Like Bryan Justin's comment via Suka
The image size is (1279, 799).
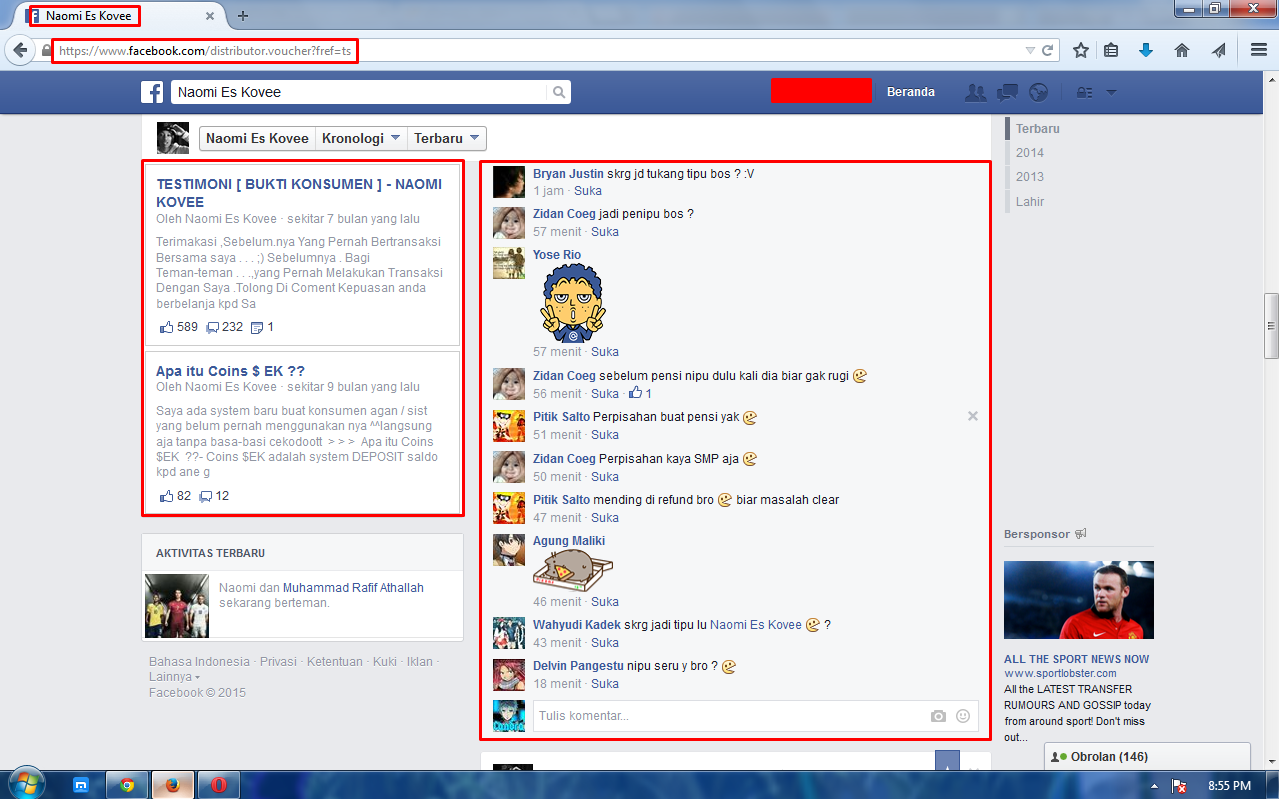(x=588, y=191)
